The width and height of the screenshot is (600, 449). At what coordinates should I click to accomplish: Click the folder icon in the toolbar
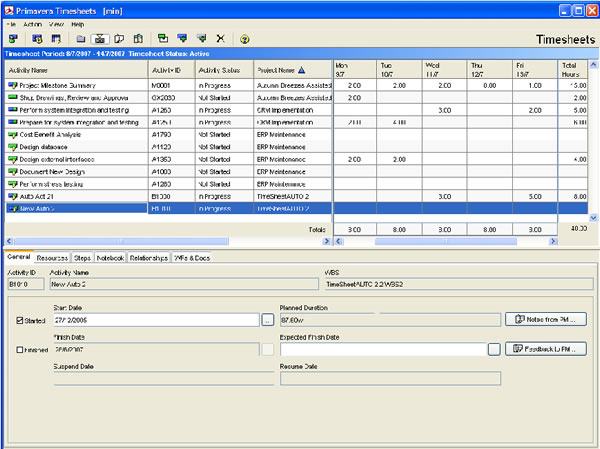point(82,38)
